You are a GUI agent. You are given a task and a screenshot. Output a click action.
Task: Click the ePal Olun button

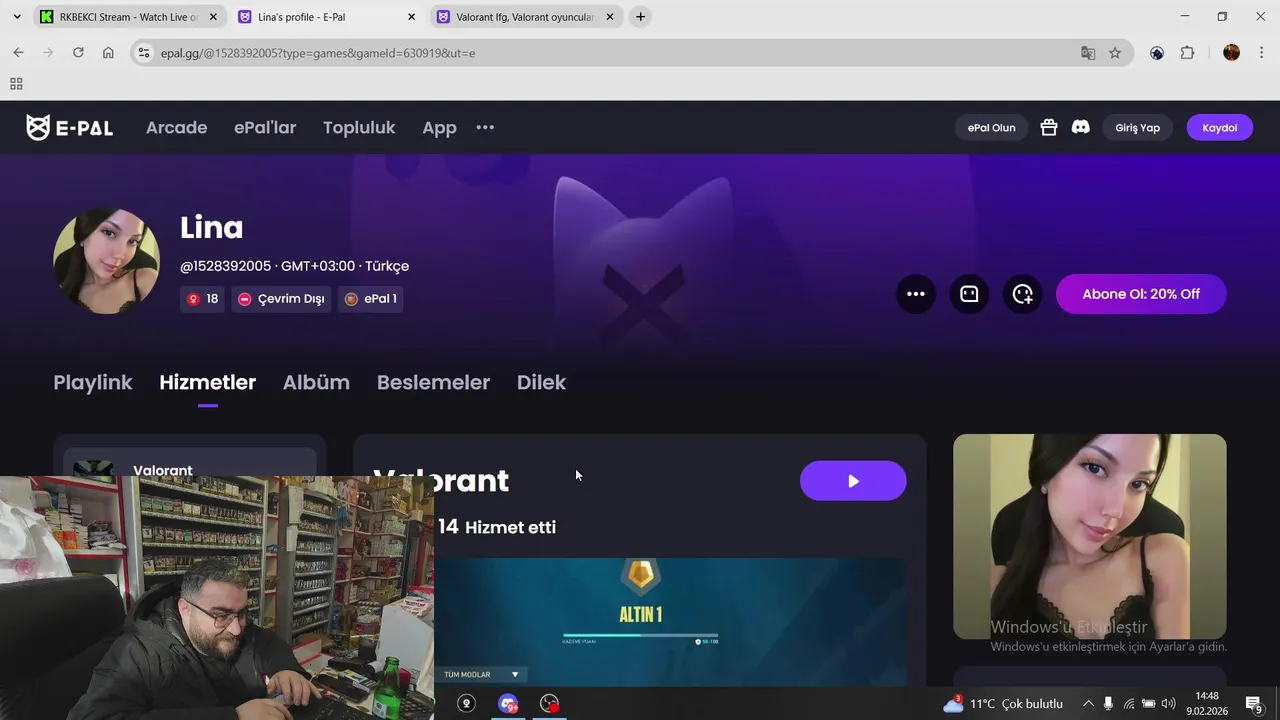pyautogui.click(x=991, y=128)
